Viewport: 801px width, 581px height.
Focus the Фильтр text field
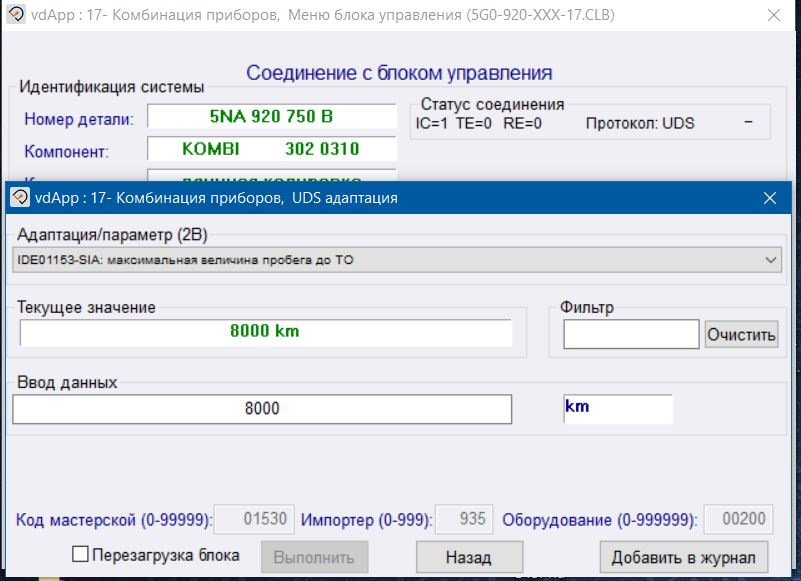pyautogui.click(x=631, y=334)
